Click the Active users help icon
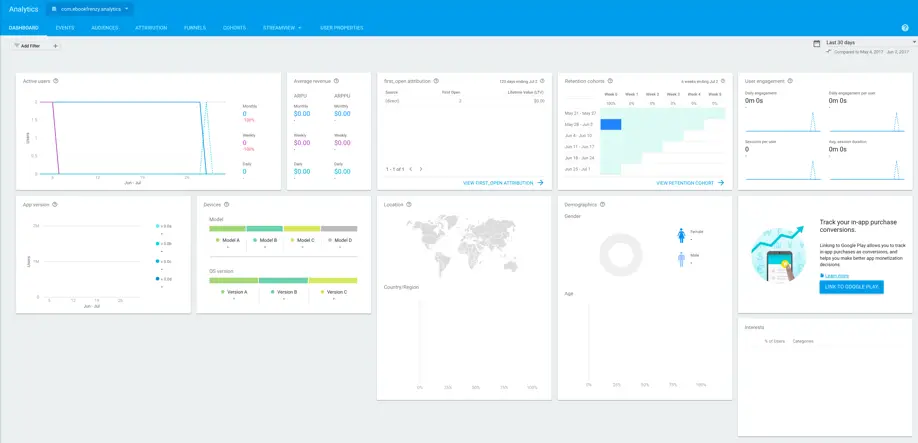 point(56,80)
